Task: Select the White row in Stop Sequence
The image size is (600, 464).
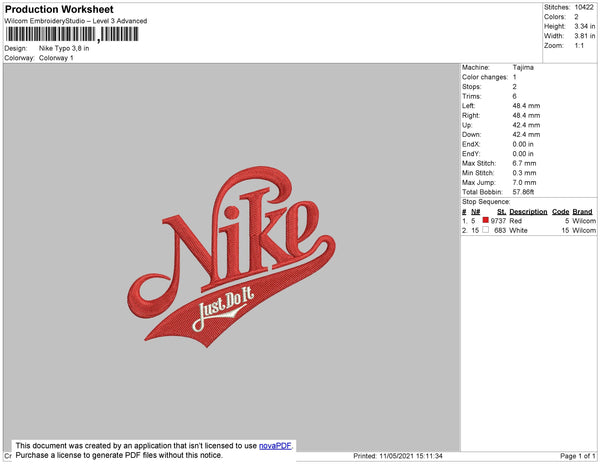Action: click(528, 230)
